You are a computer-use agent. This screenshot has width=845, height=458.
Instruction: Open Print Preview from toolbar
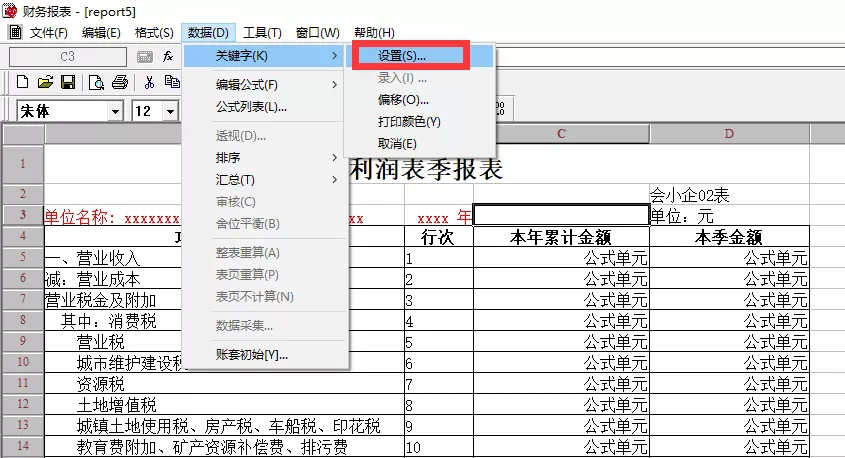coord(98,83)
